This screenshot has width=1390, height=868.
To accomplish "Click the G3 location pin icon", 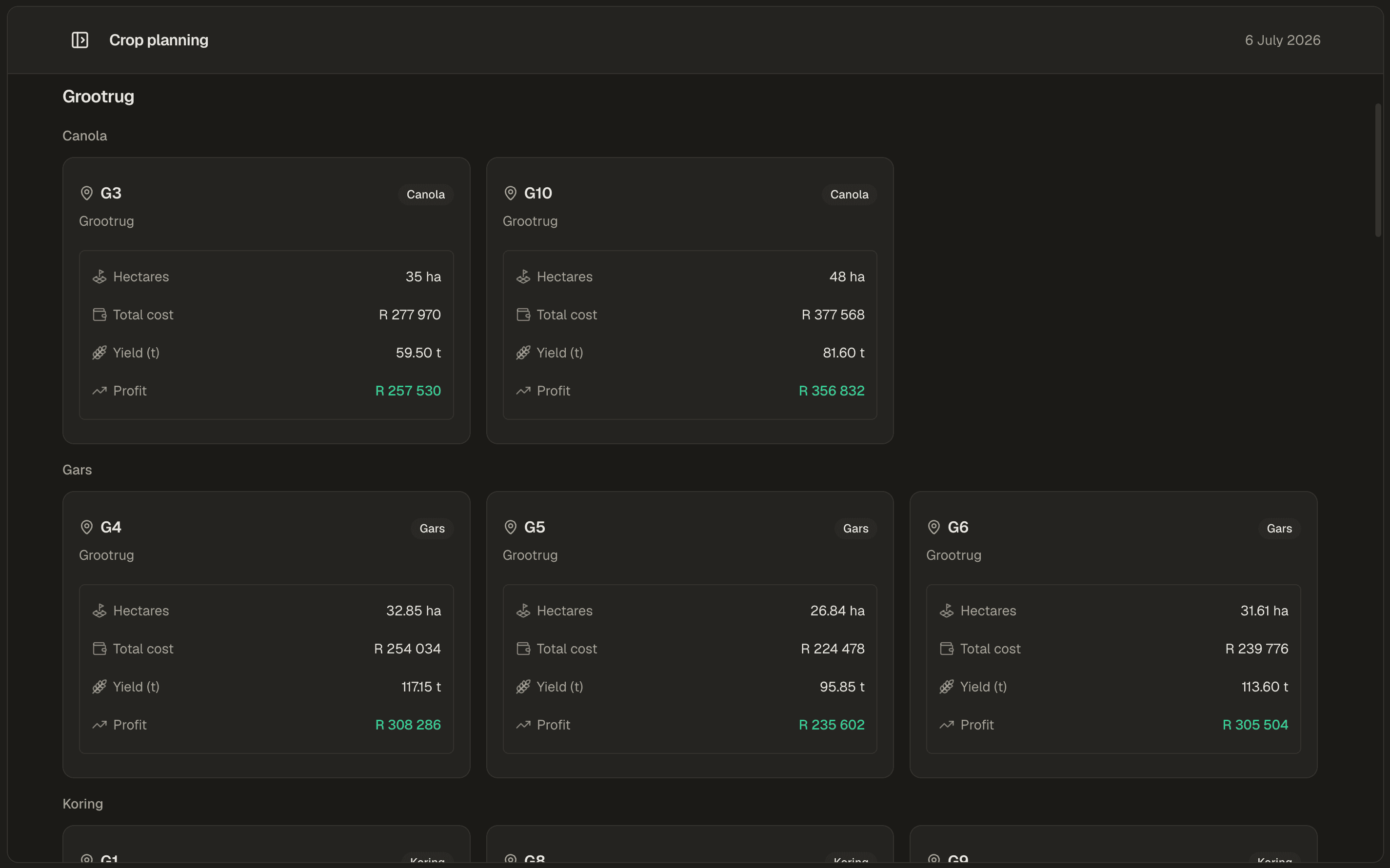I will 87,194.
